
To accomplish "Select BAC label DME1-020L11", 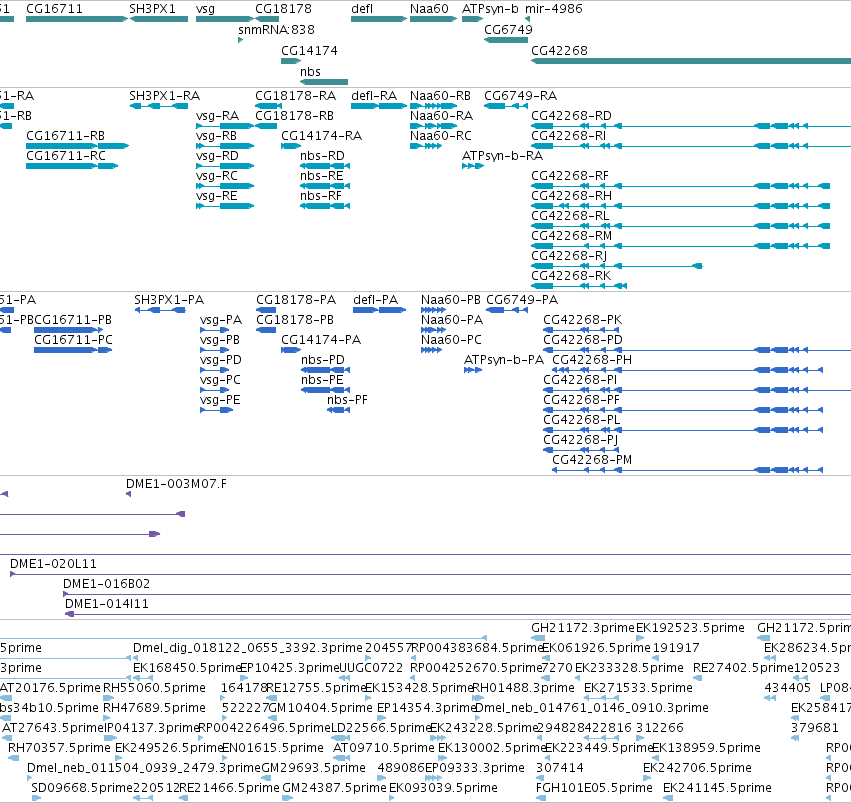I will click(53, 564).
